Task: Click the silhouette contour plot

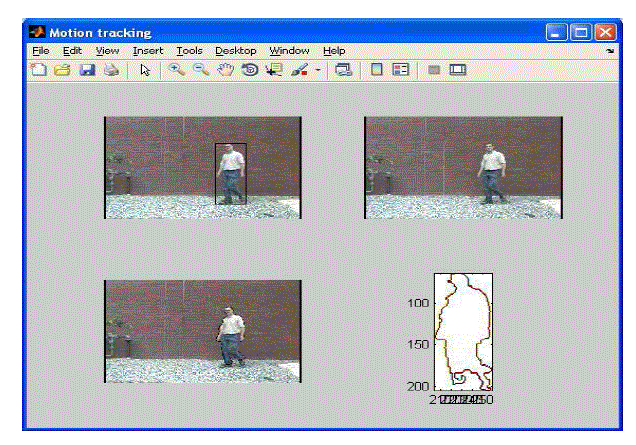Action: click(462, 331)
